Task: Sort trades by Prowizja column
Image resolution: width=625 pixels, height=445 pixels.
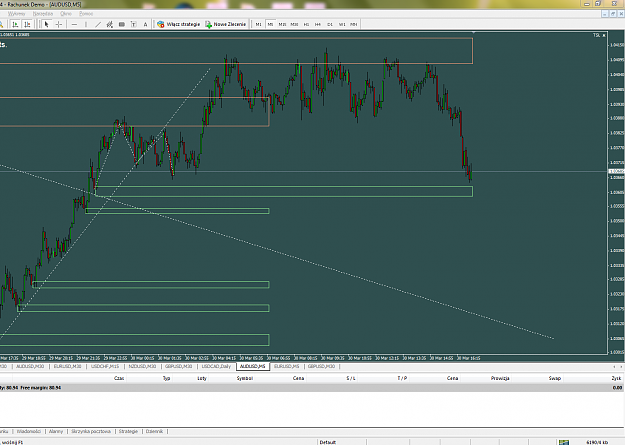Action: pyautogui.click(x=500, y=378)
